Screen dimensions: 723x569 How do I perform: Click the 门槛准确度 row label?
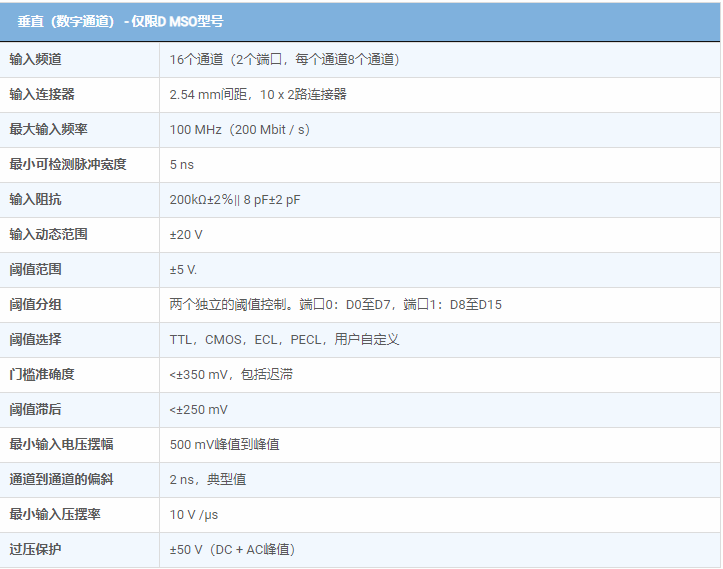(42, 374)
